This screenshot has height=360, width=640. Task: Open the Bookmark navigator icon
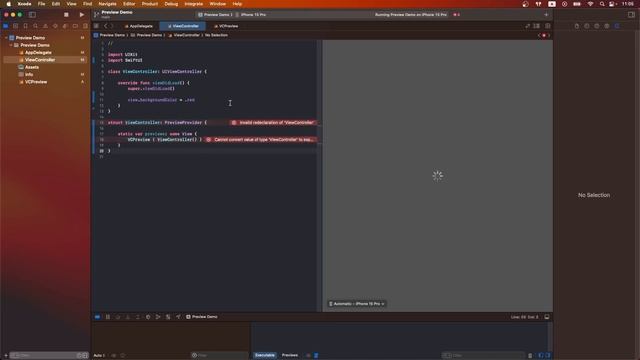(25, 26)
